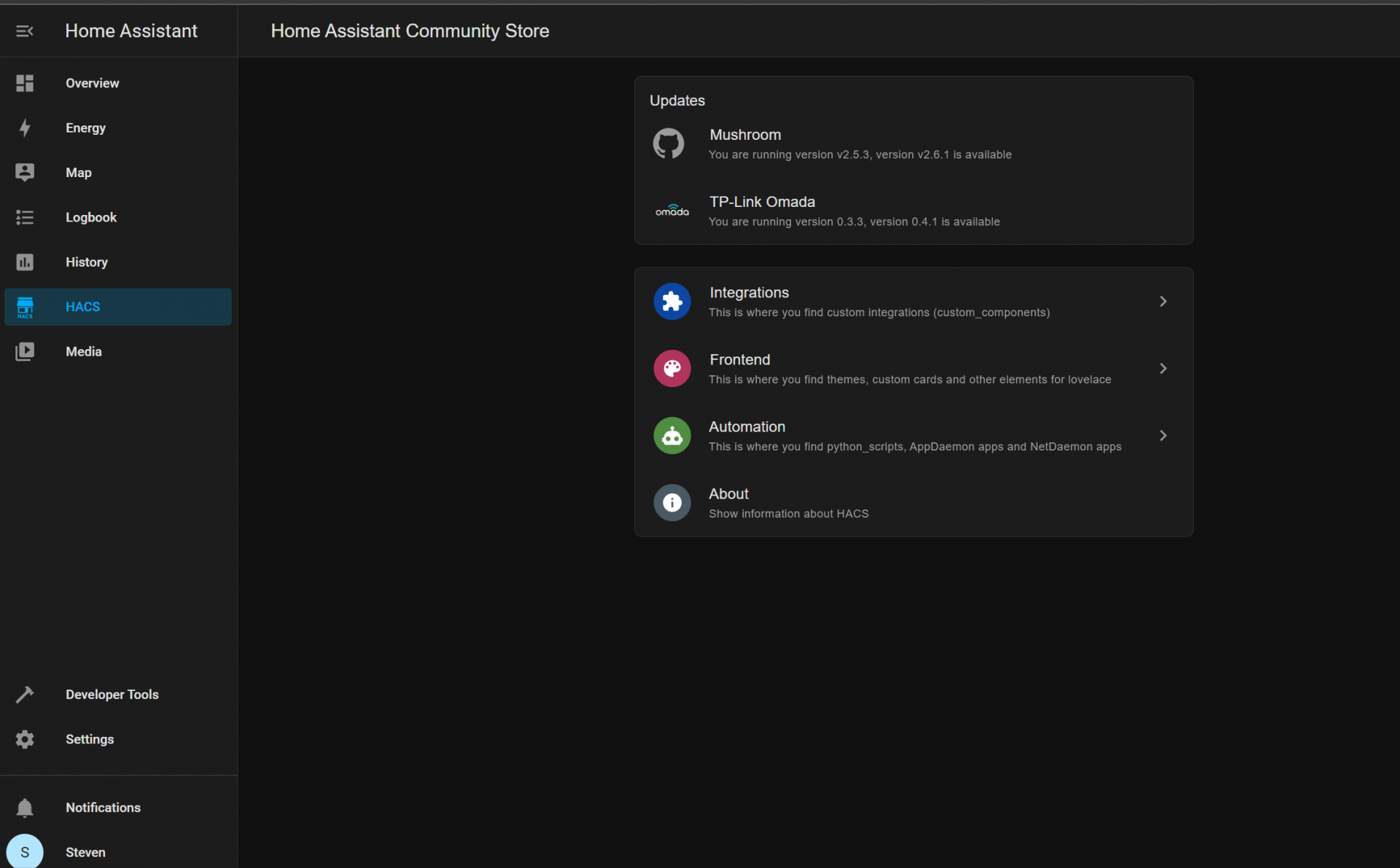The height and width of the screenshot is (868, 1400).
Task: Open the TP-Link Omada update entry
Action: pos(854,211)
